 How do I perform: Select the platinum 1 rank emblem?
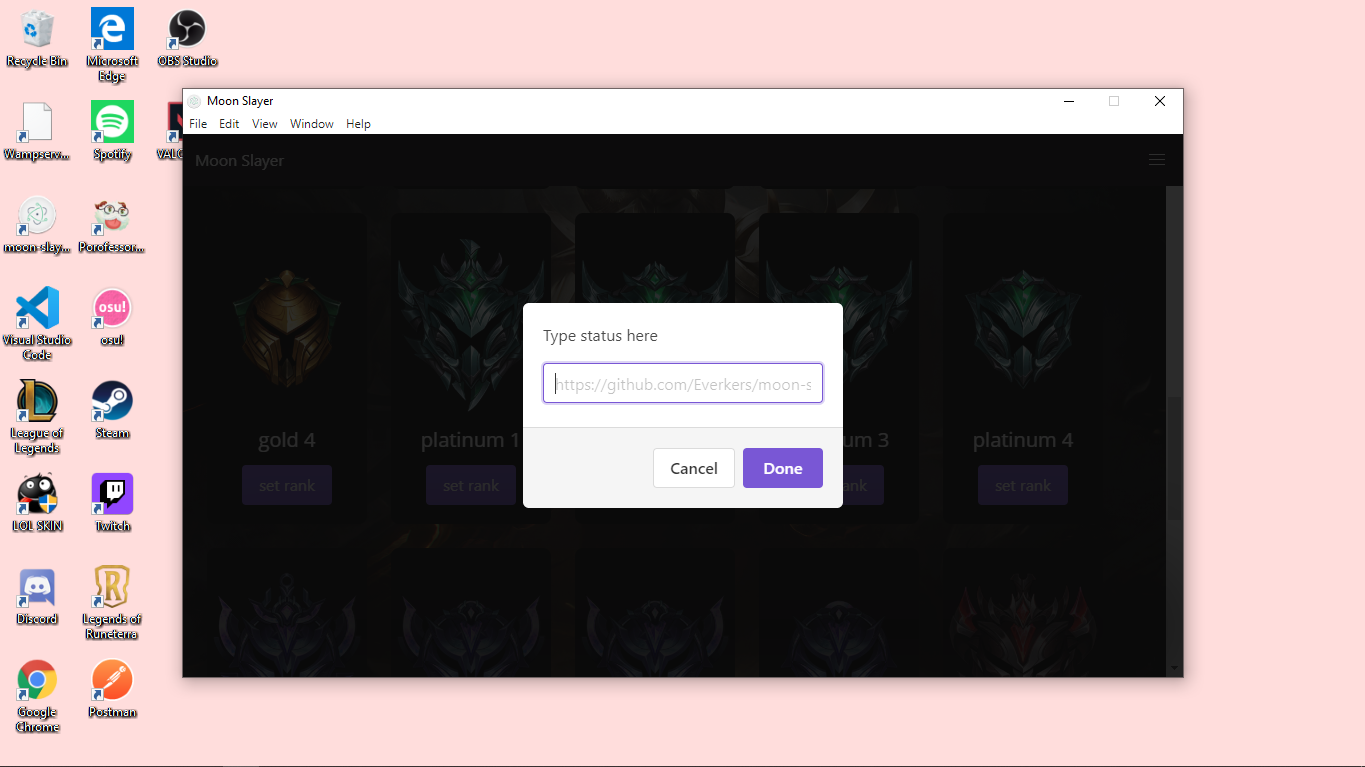point(471,325)
